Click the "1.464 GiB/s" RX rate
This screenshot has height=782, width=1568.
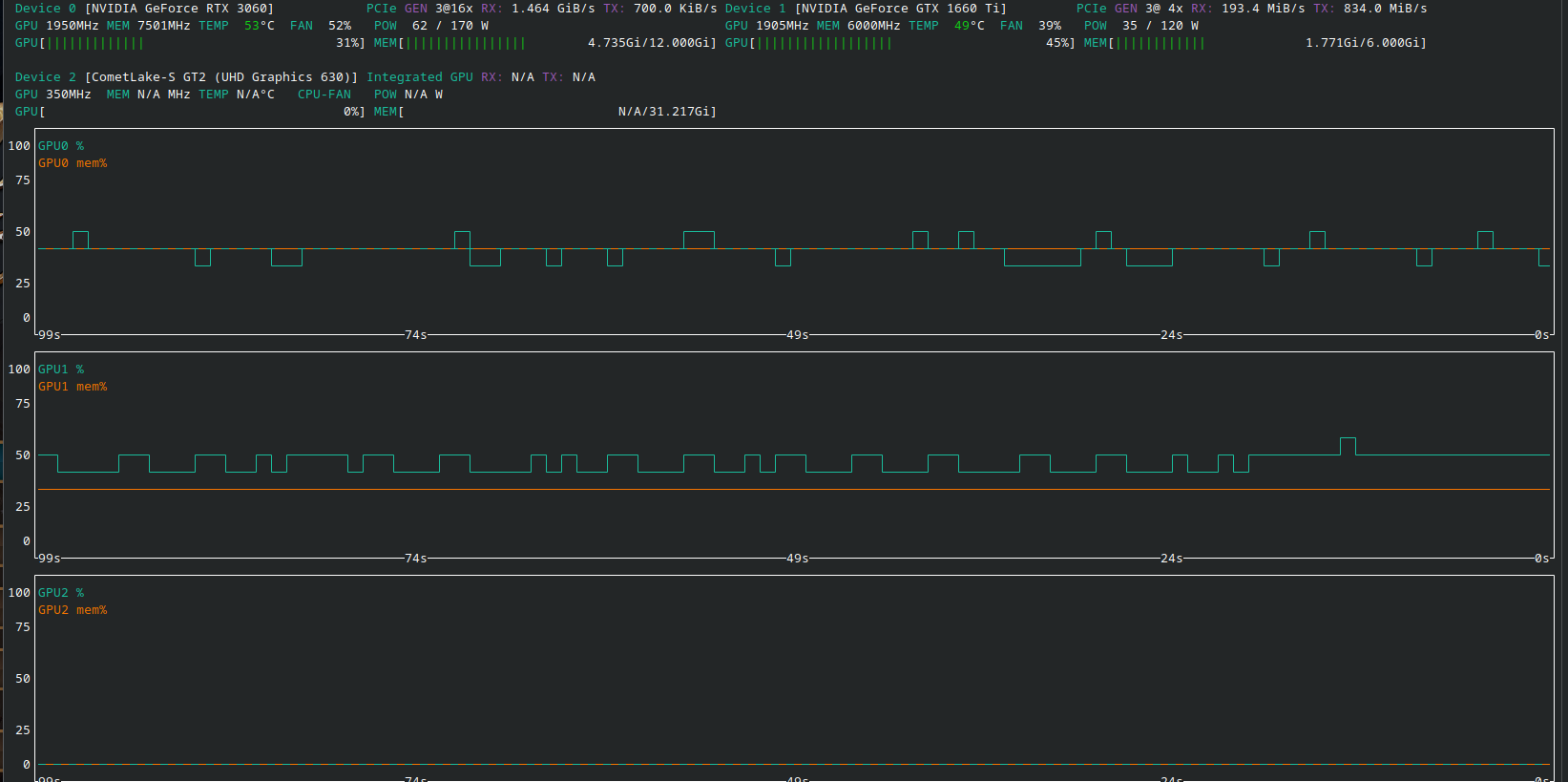[554, 9]
